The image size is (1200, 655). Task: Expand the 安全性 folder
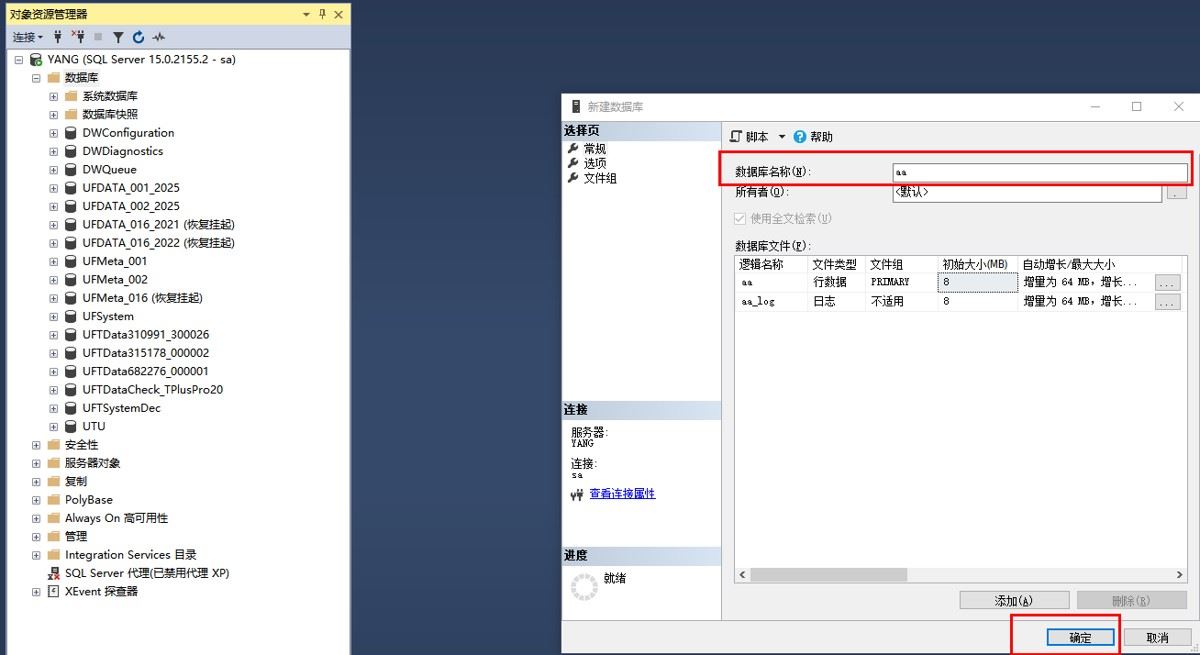[36, 444]
